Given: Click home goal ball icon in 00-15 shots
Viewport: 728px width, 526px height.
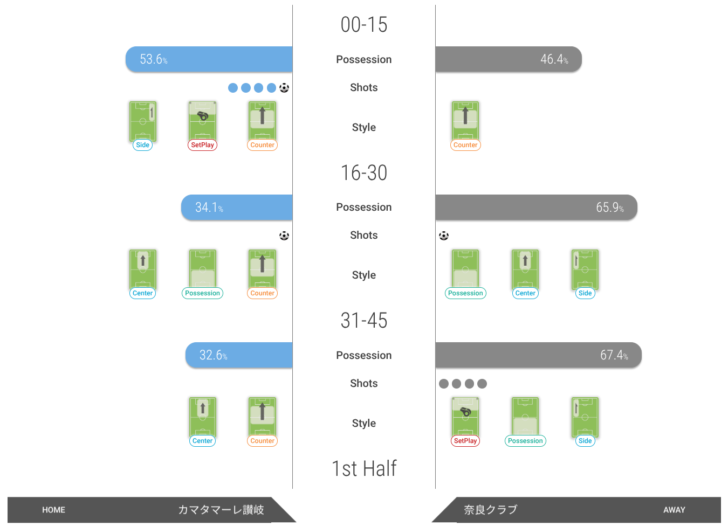Looking at the screenshot, I should point(284,88).
